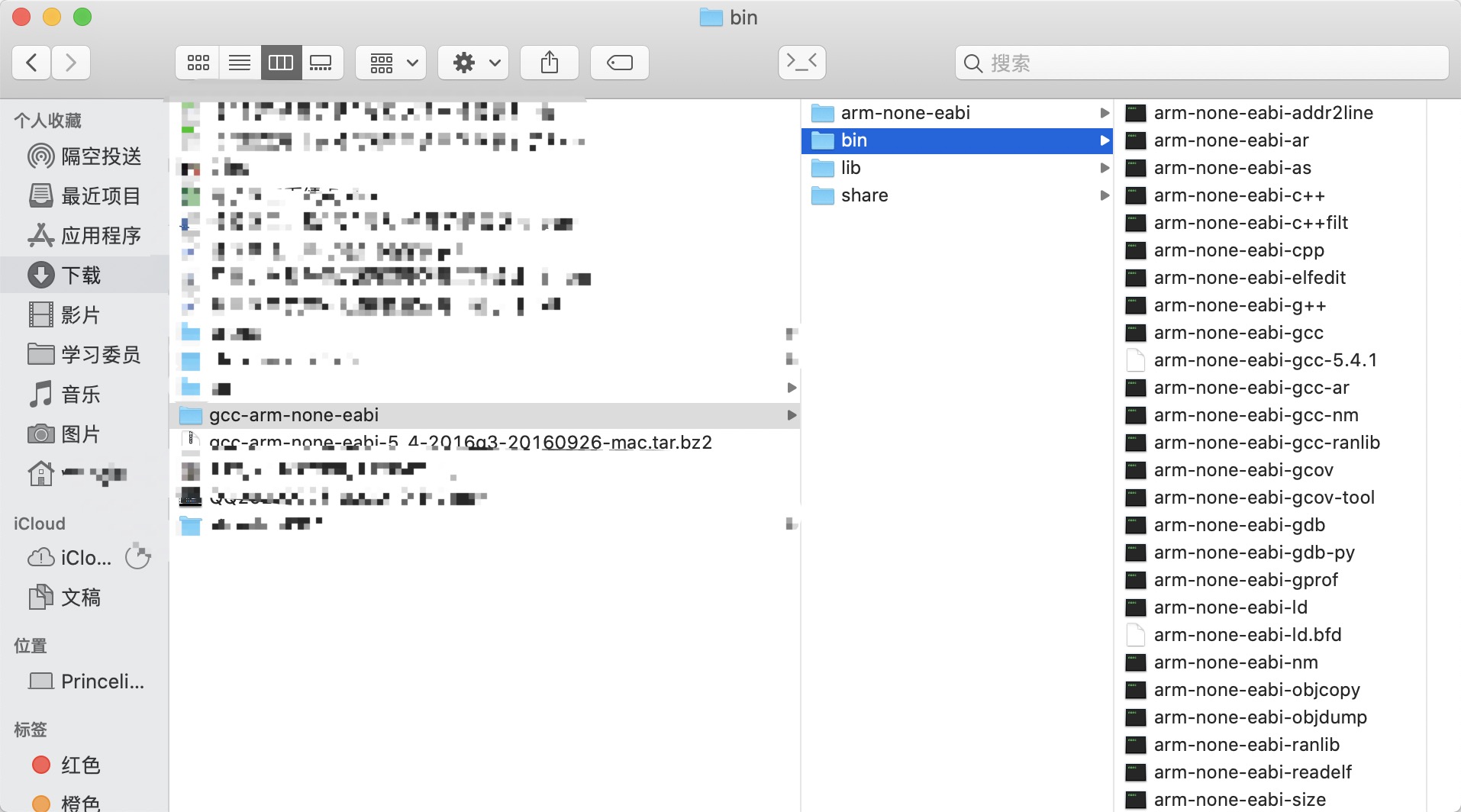Select the arm-none-eabi folder

957,113
